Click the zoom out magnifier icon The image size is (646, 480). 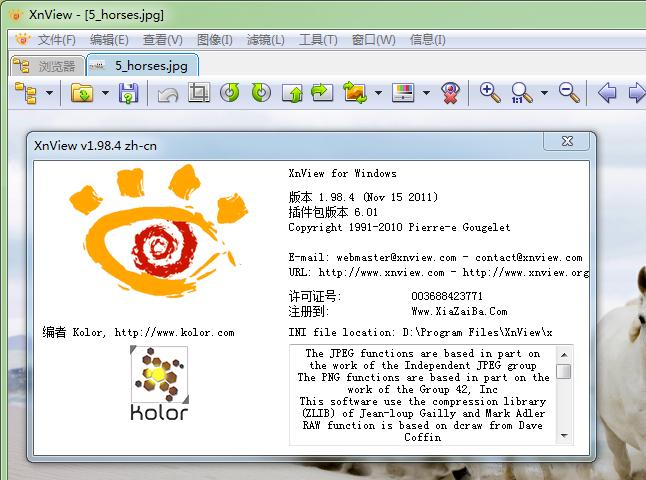coord(569,93)
